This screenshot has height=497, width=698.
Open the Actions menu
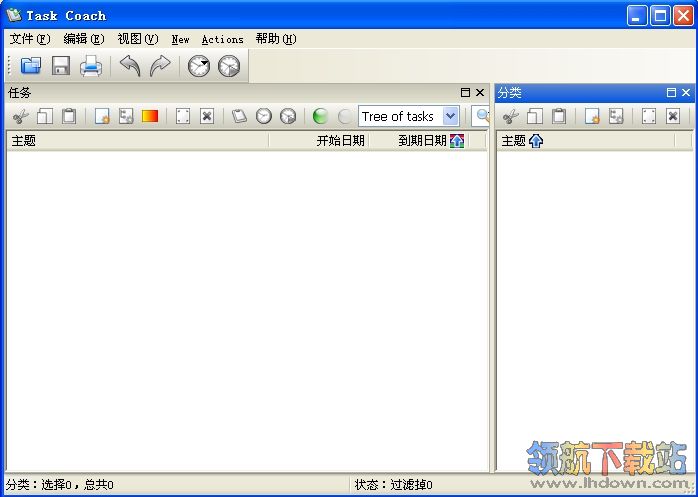coord(222,40)
